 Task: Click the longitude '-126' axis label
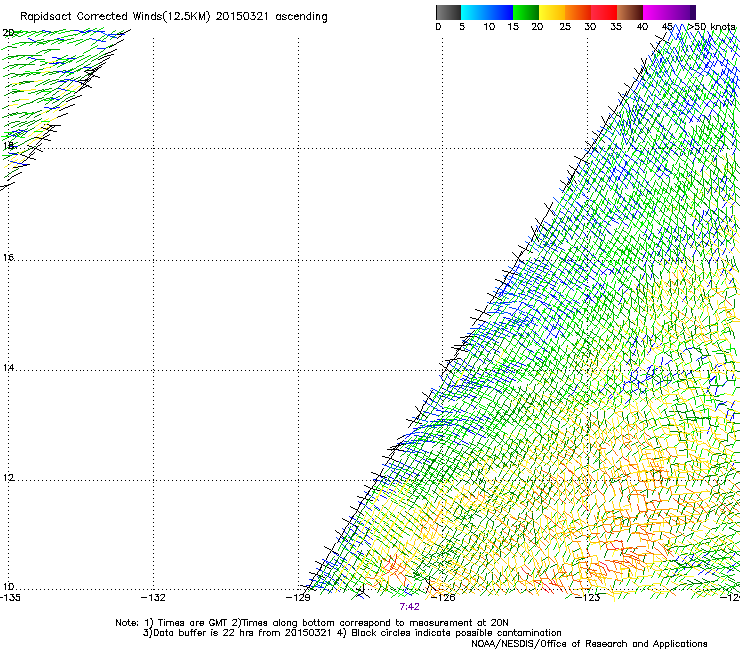click(443, 598)
